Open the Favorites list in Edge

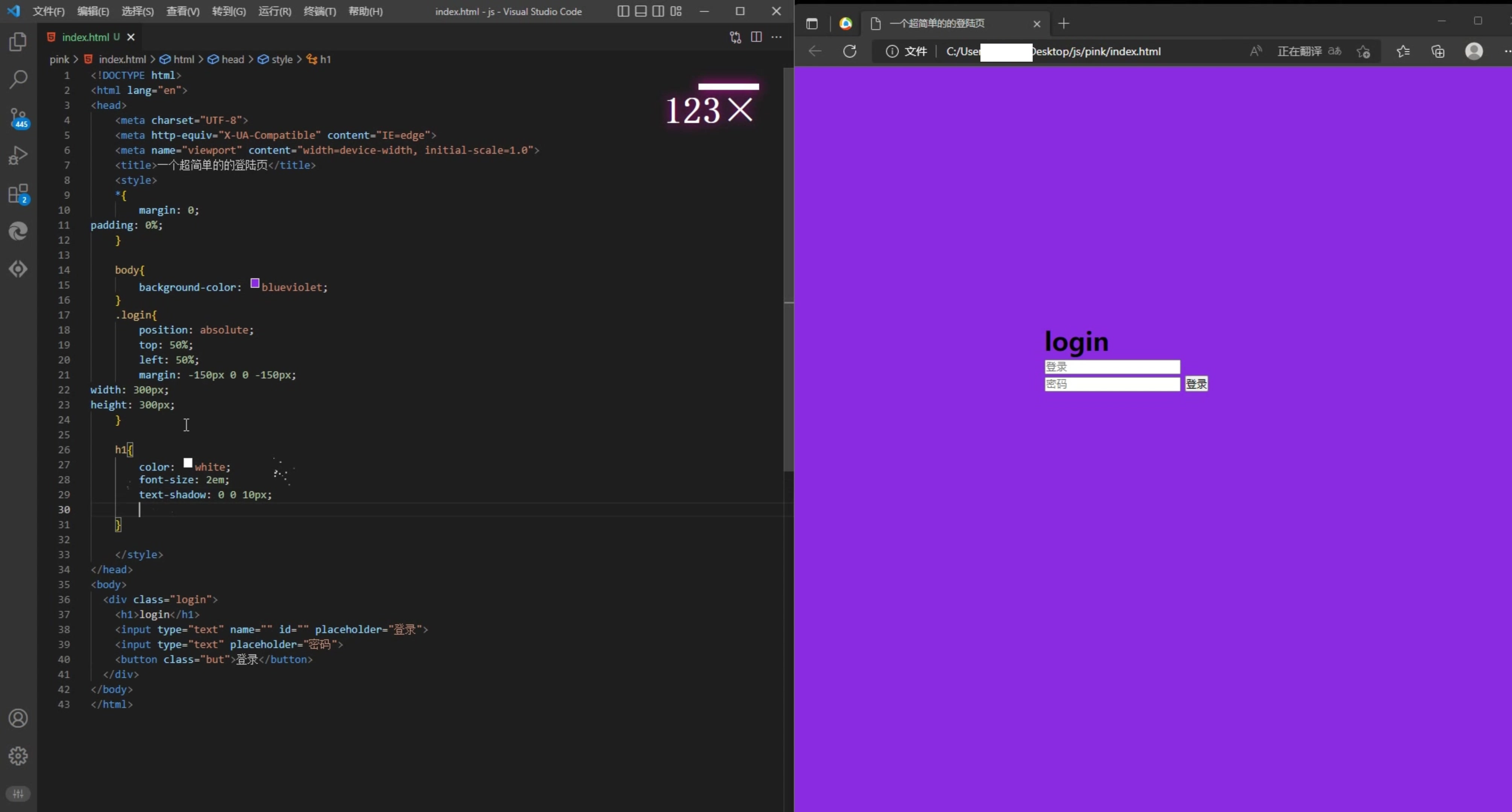tap(1403, 52)
